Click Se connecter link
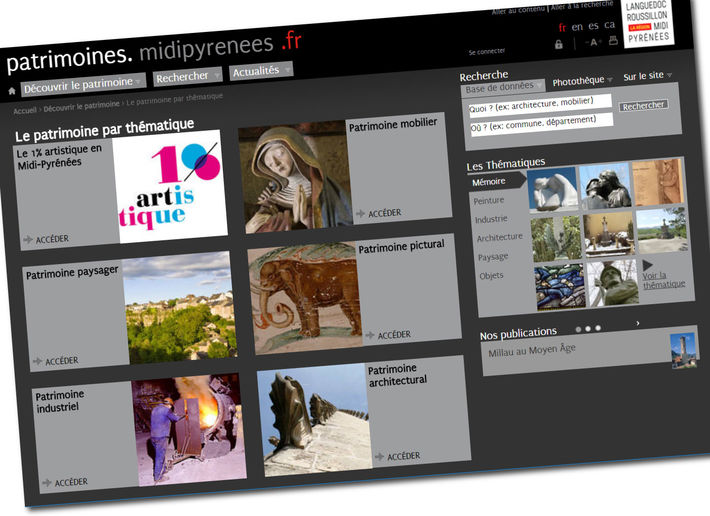The image size is (710, 516). tap(487, 52)
